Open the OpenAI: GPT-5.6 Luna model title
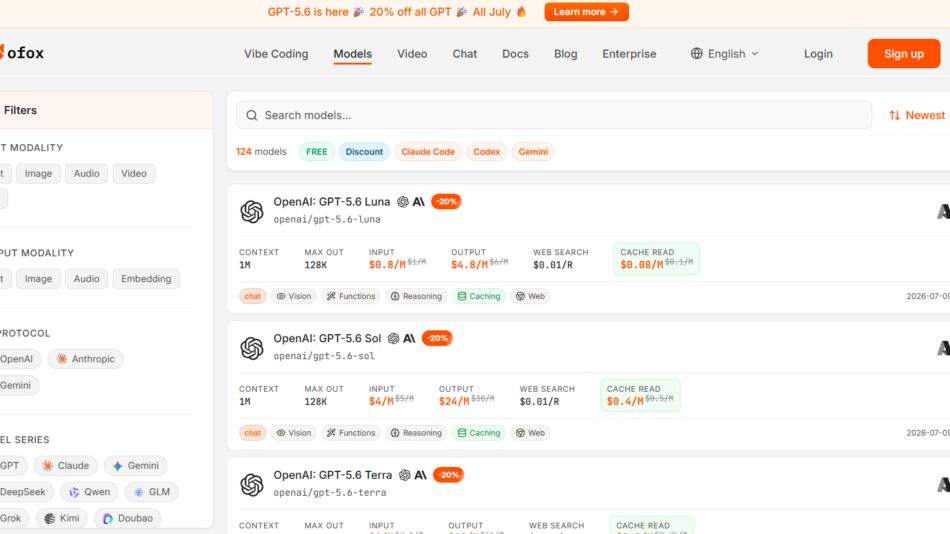Viewport: 950px width, 534px height. (x=331, y=202)
